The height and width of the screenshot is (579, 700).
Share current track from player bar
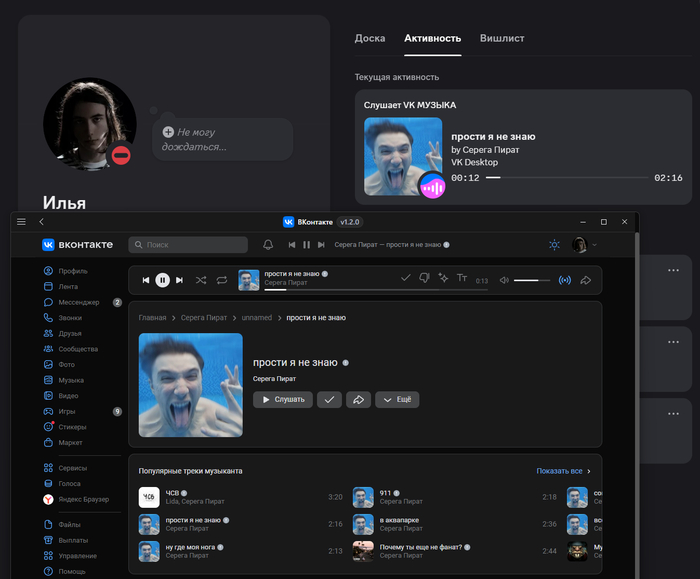(585, 280)
